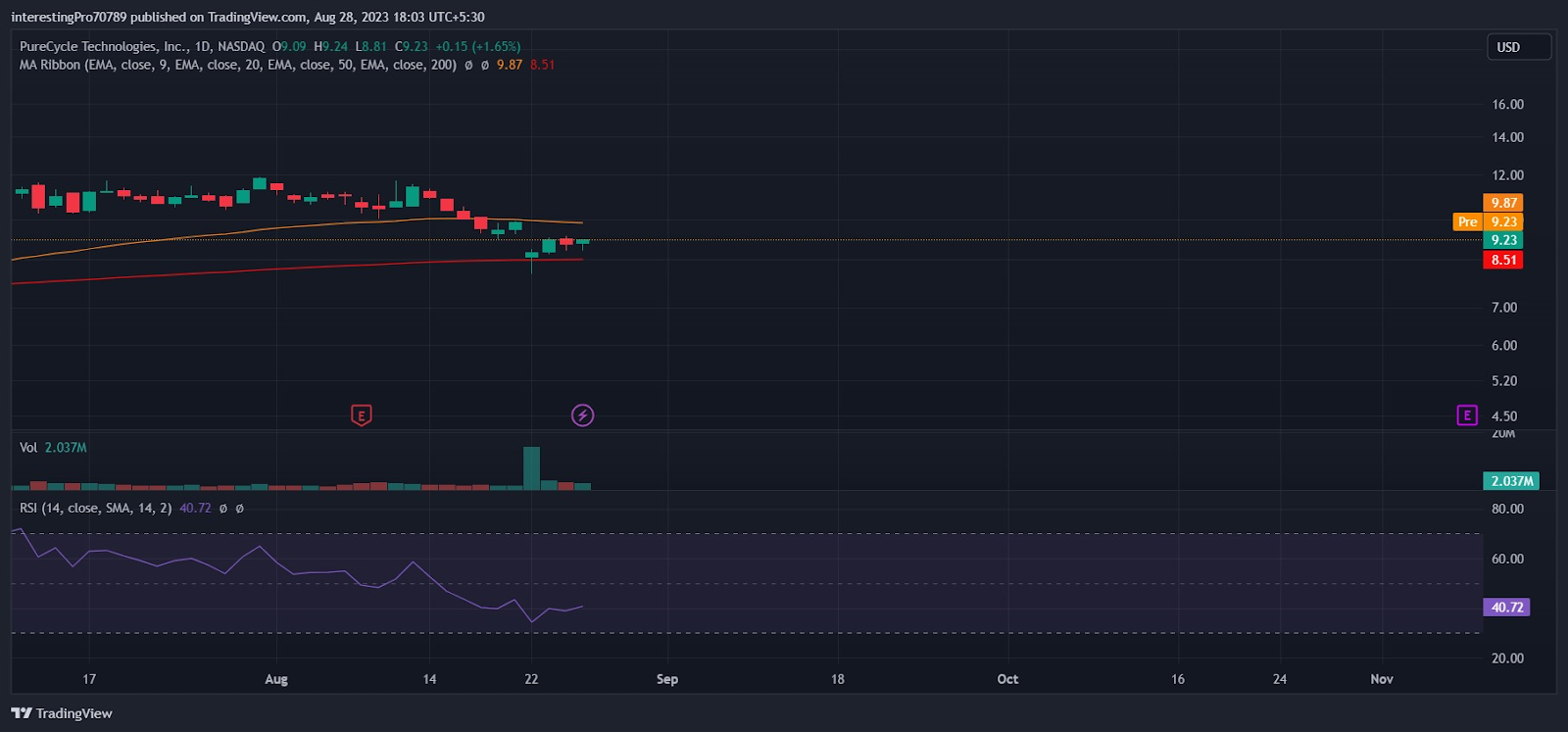Click the 20.00 RSI scale label
This screenshot has height=732, width=1568.
pos(1507,659)
